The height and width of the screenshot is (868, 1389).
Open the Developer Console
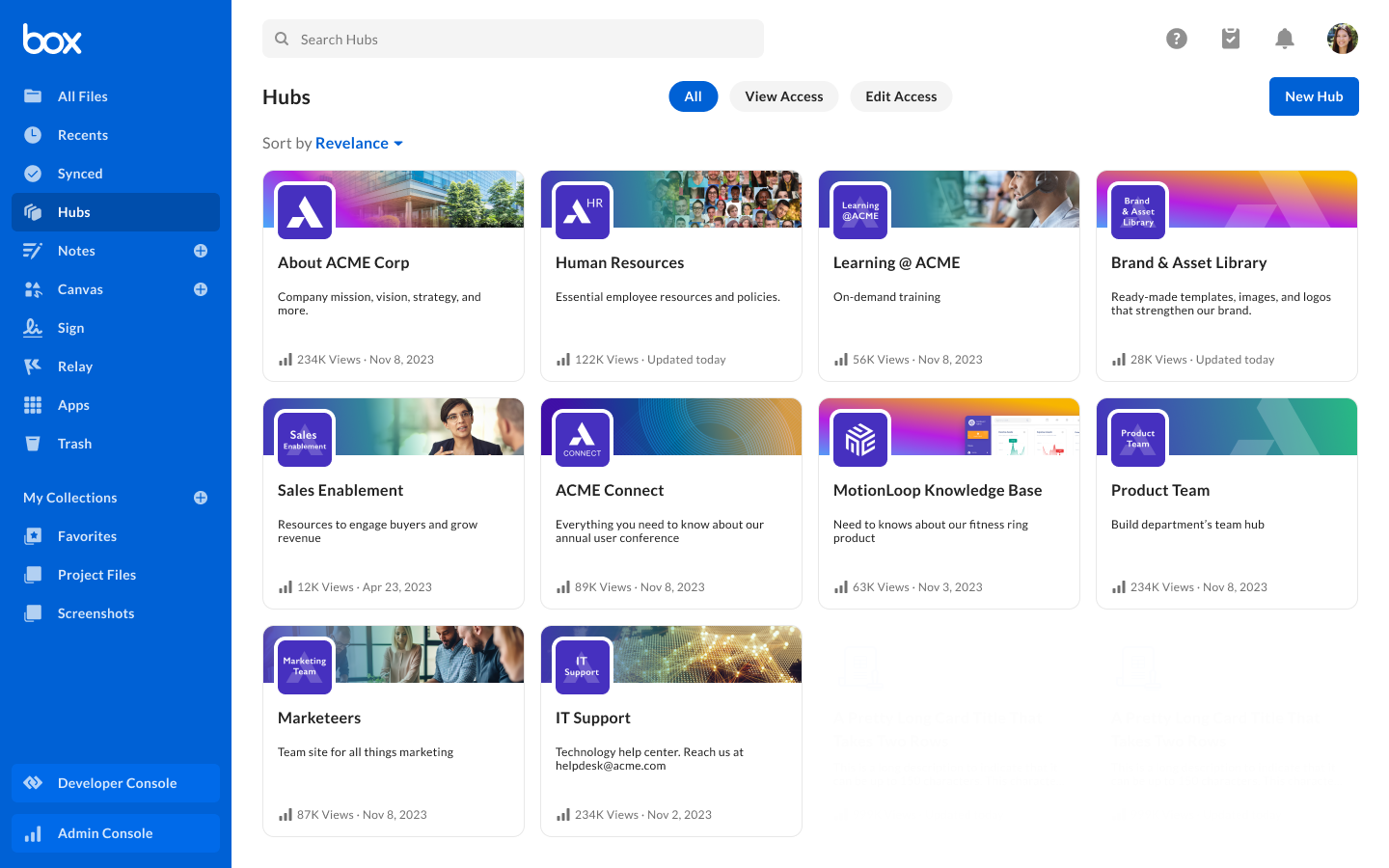pyautogui.click(x=116, y=783)
